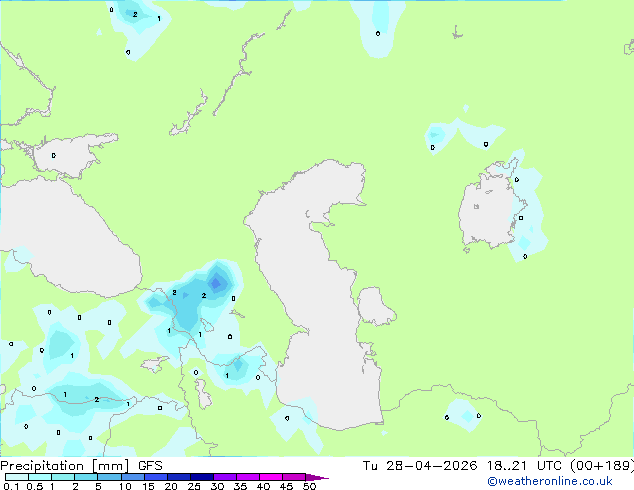Click the darkest blue precipitation core near the Caucasus

pyautogui.click(x=216, y=283)
